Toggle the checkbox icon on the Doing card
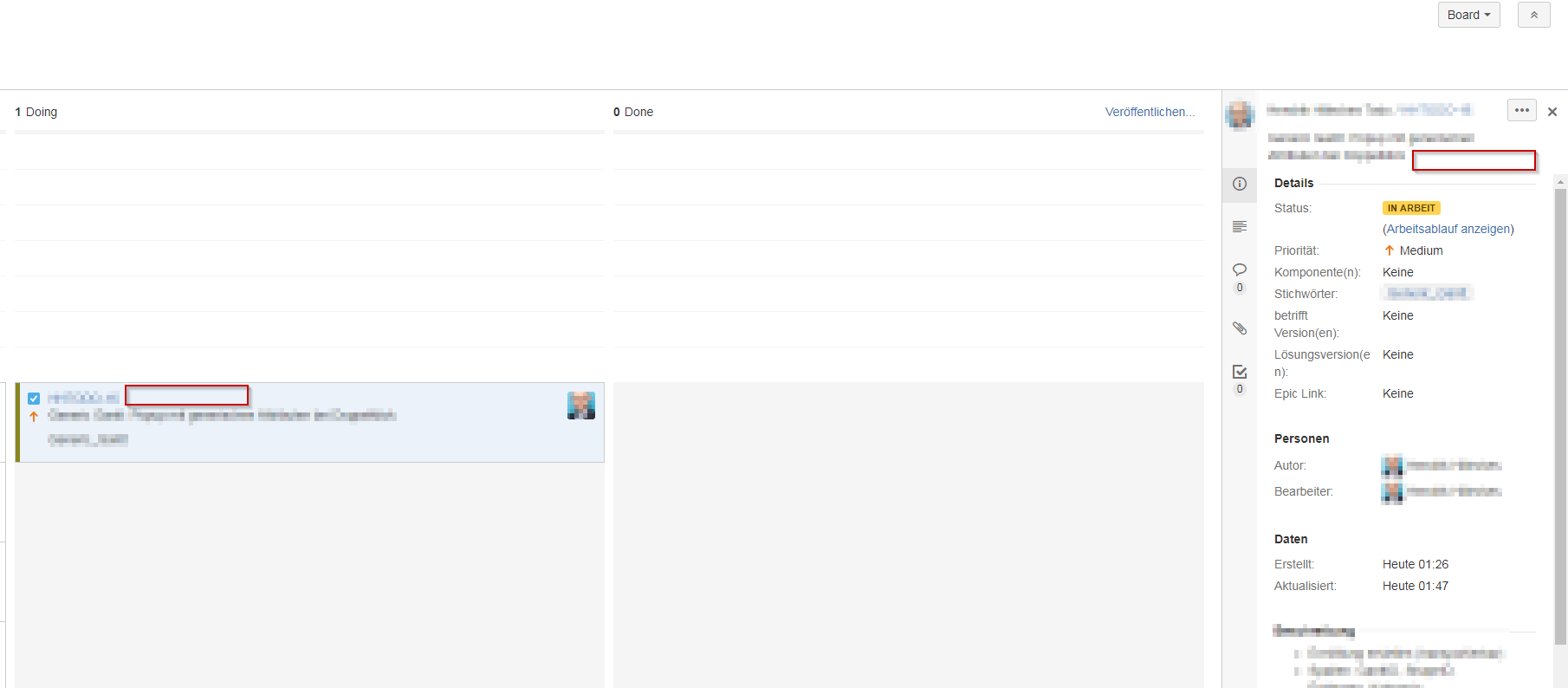The width and height of the screenshot is (1568, 688). click(x=34, y=399)
